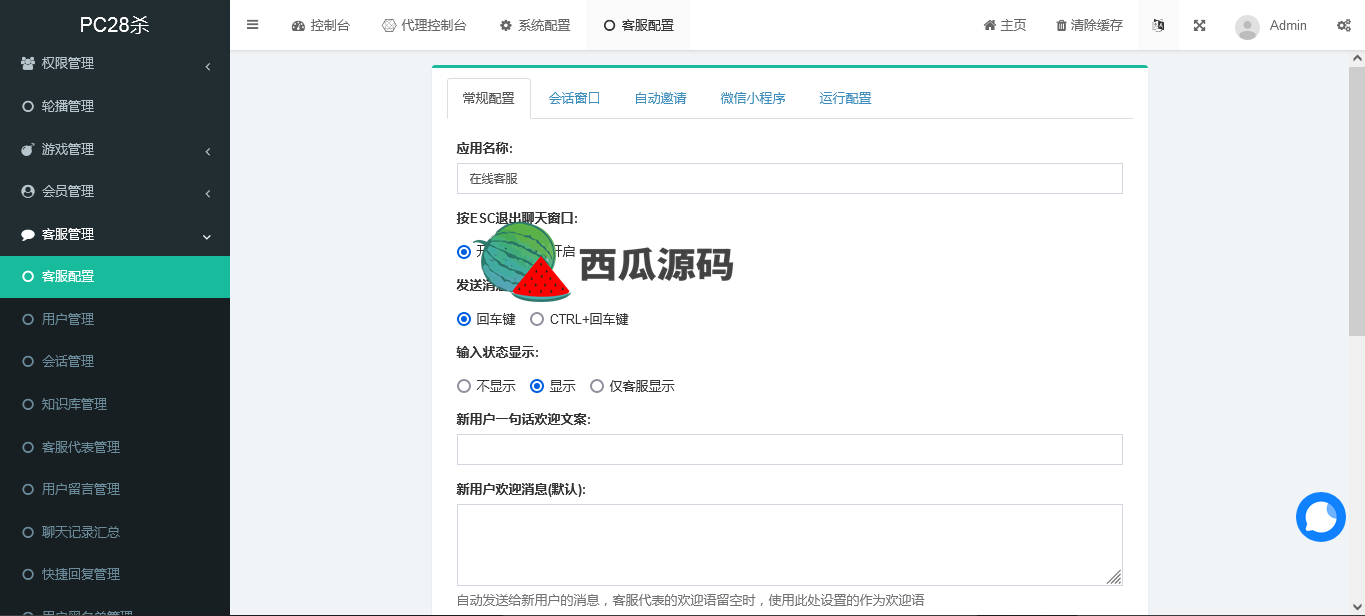Open 用户留言管理 in the sidebar

click(115, 489)
